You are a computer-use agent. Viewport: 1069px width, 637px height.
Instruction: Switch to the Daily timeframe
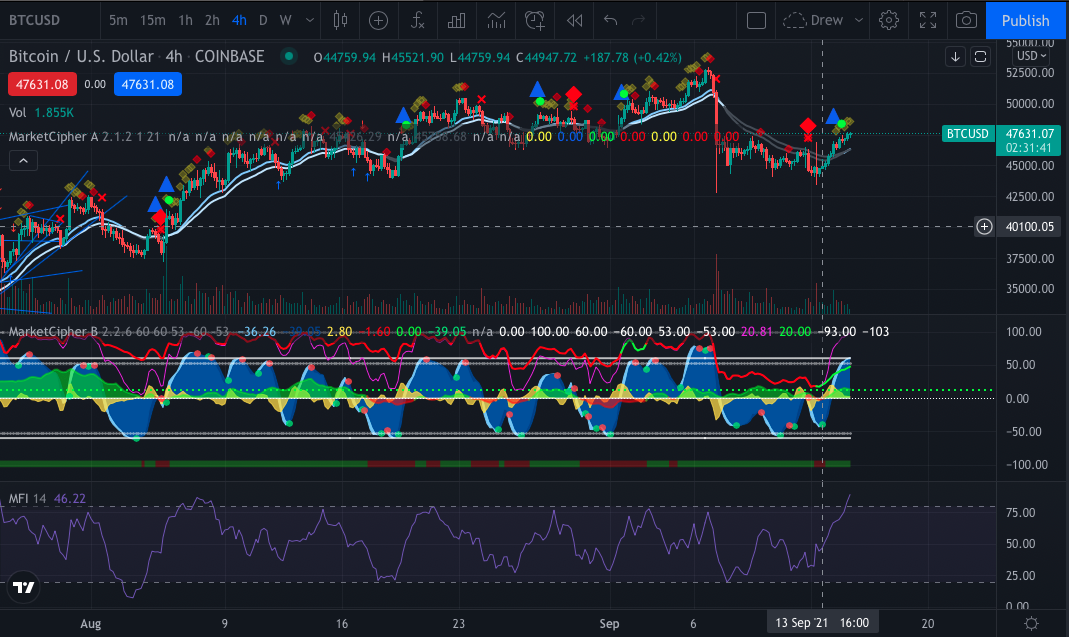click(263, 20)
